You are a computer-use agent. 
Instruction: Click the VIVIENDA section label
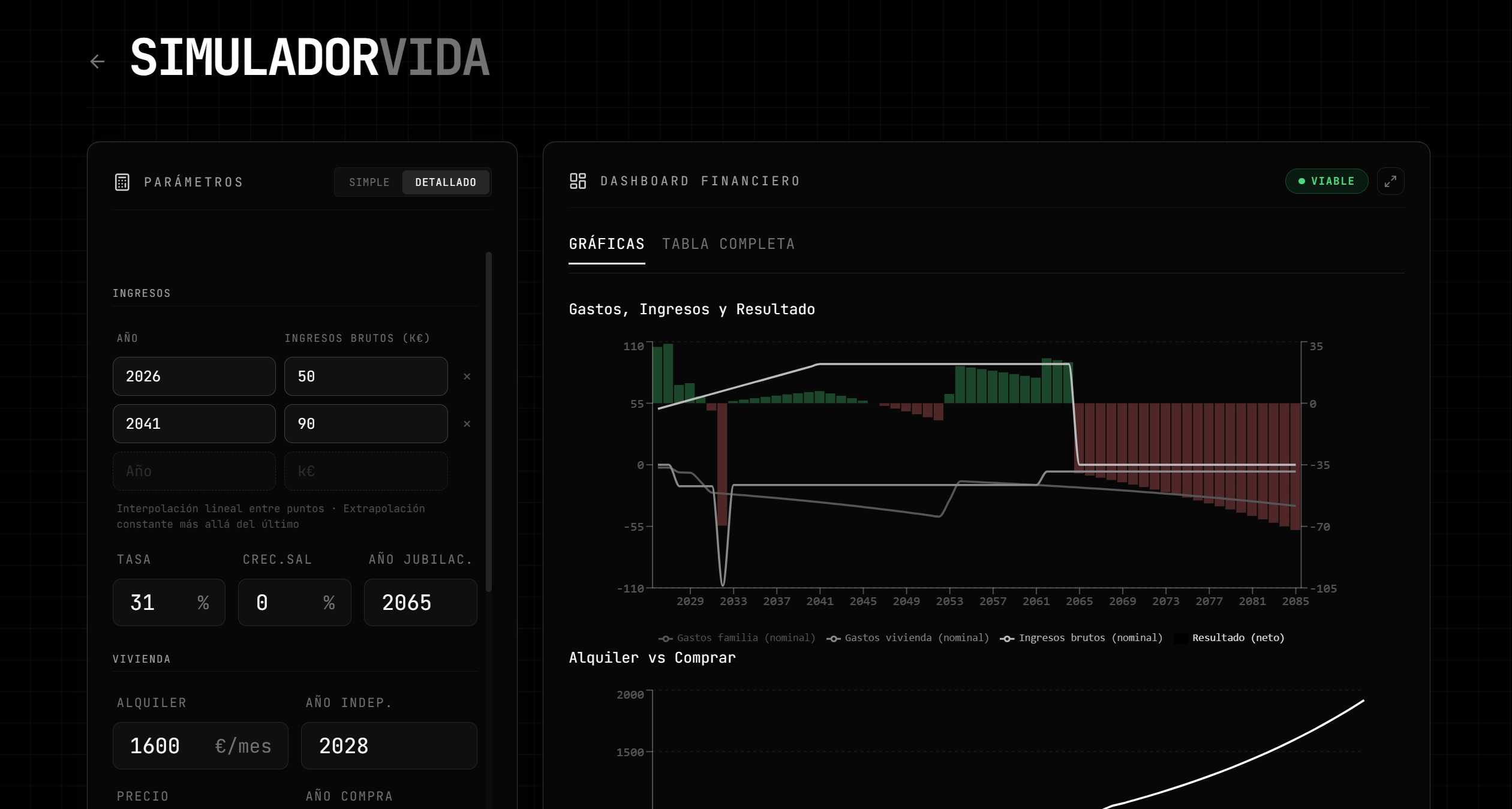point(142,659)
